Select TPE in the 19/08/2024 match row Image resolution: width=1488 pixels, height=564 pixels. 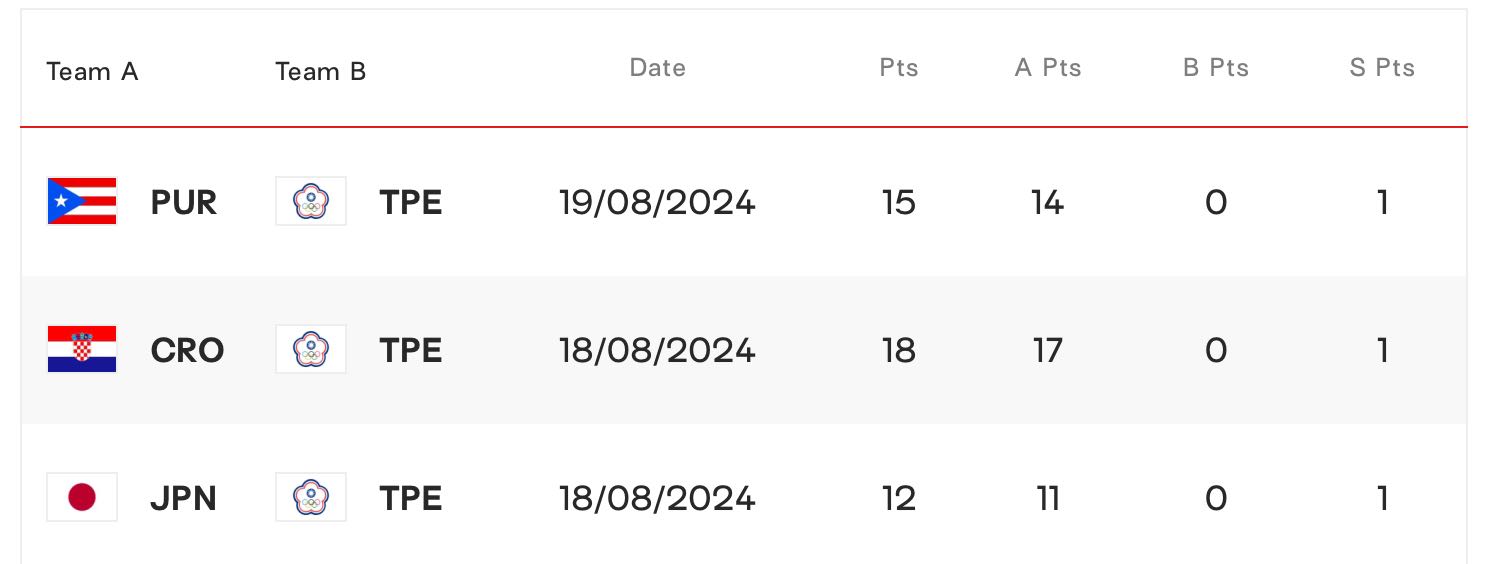[x=411, y=202]
